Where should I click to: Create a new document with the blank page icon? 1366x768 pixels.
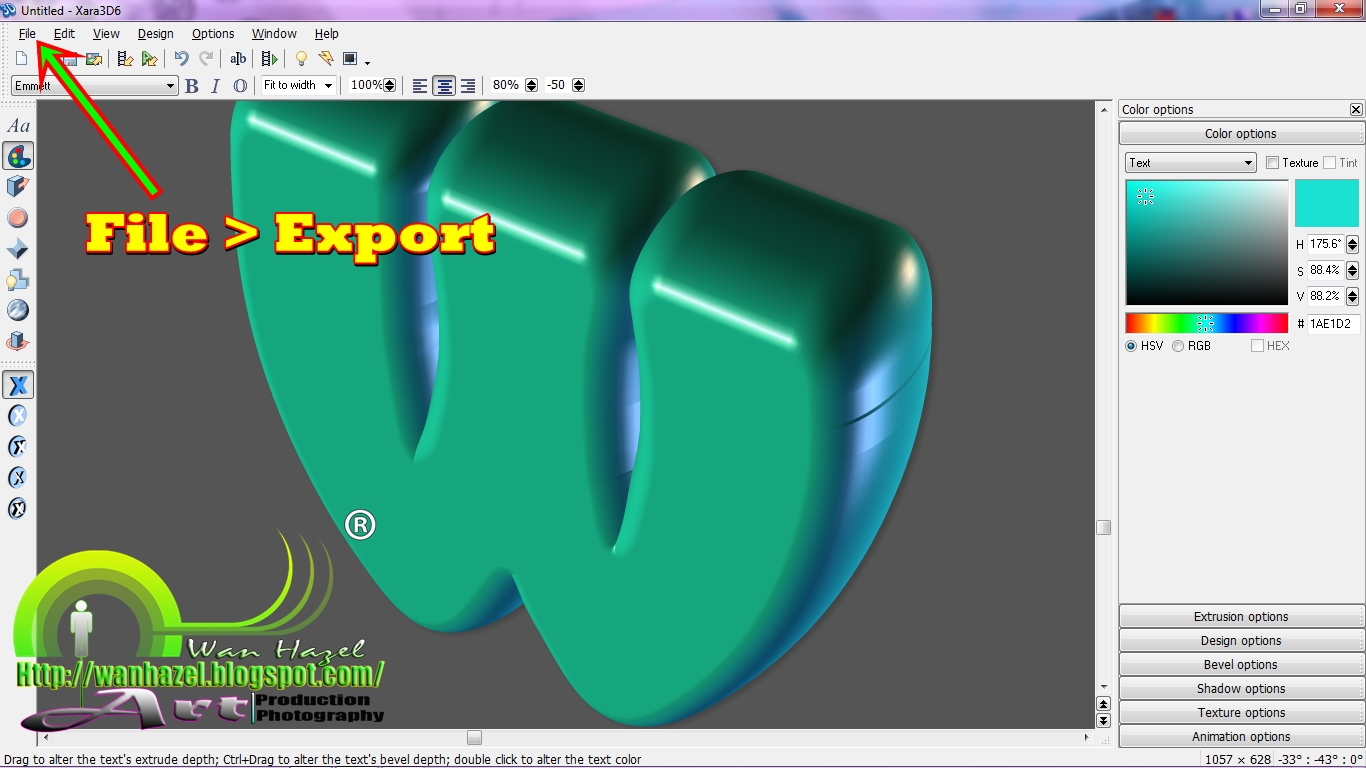pos(21,59)
